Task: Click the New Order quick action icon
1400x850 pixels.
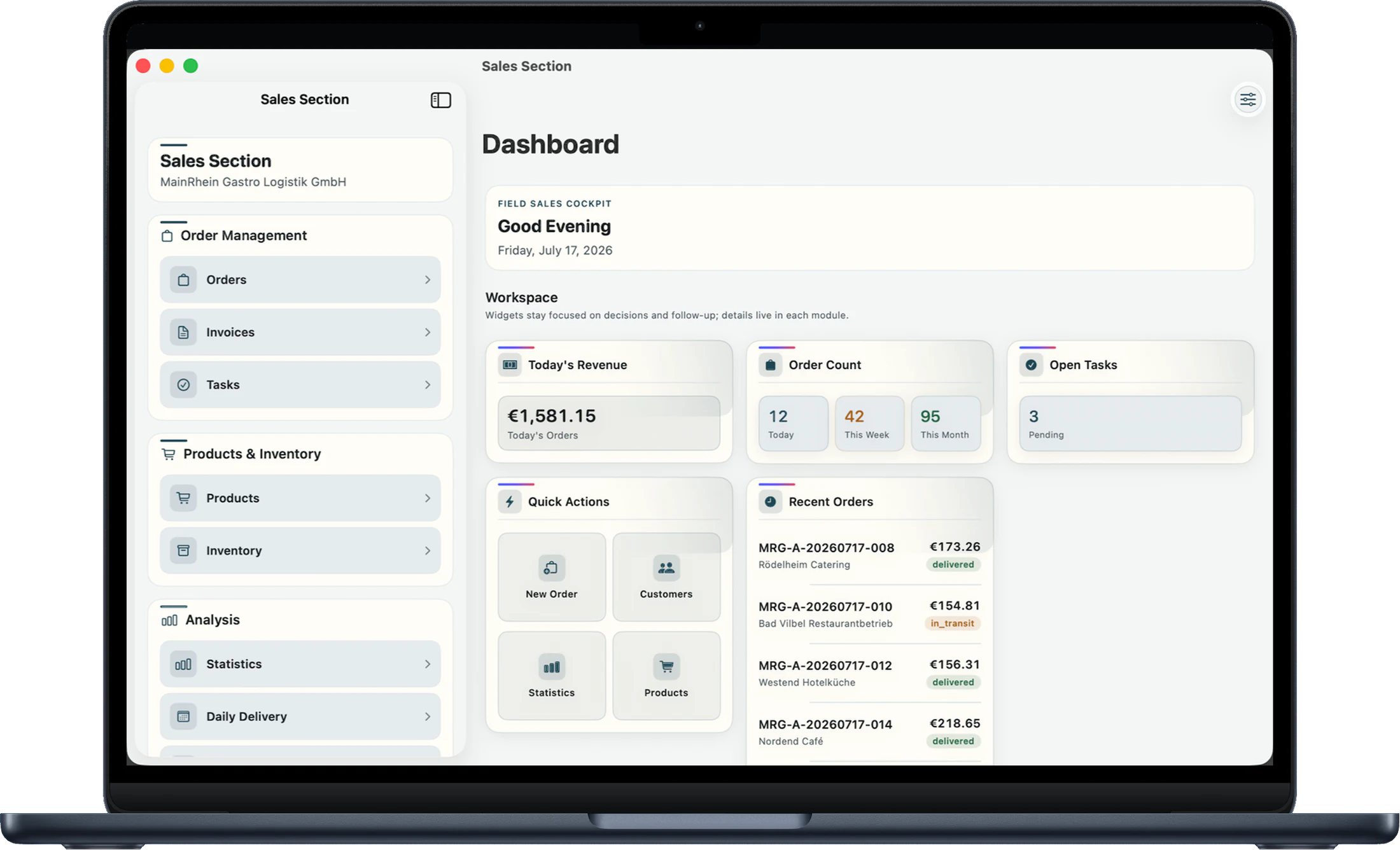Action: (x=551, y=568)
